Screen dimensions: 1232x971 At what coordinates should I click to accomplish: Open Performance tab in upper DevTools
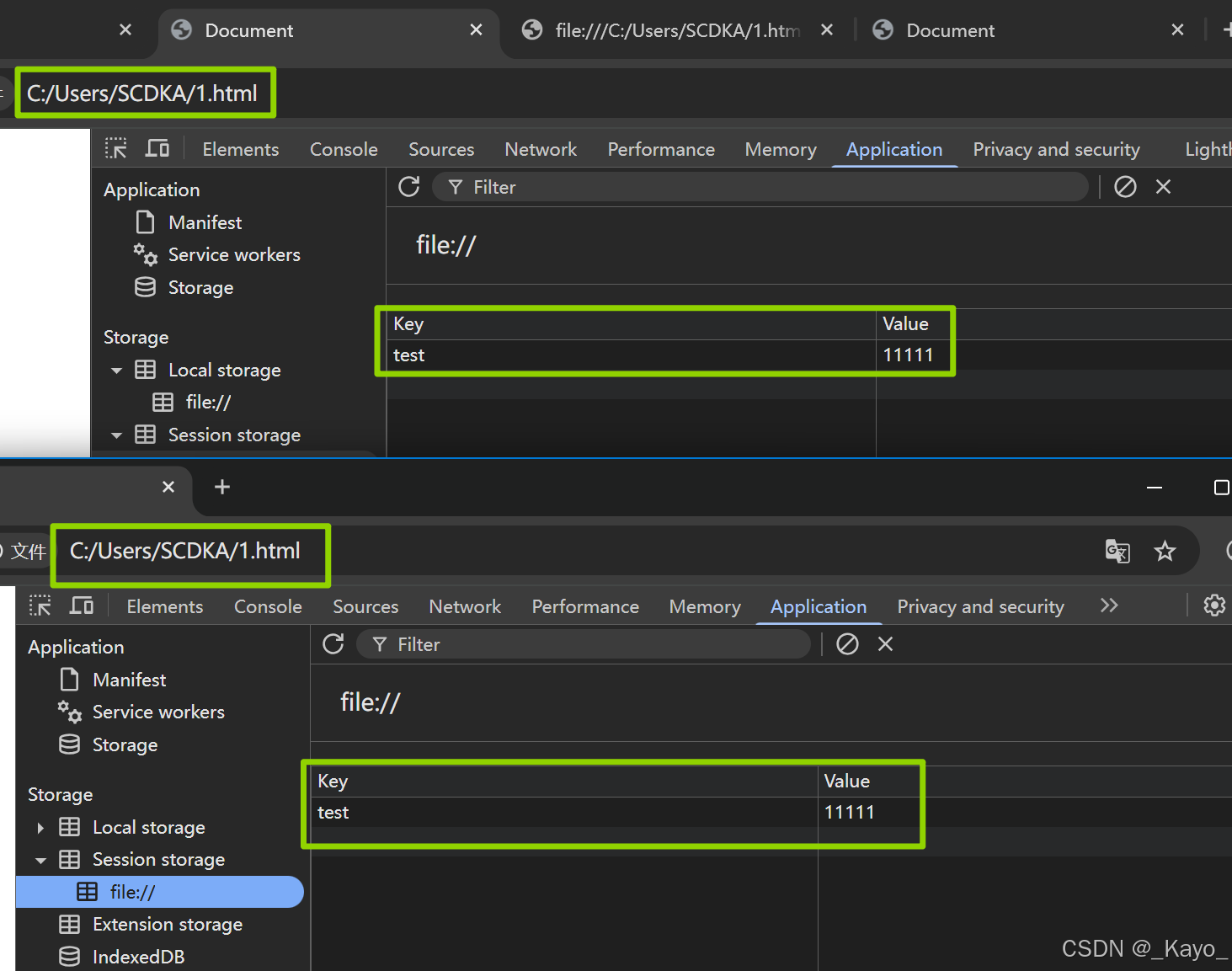click(661, 149)
